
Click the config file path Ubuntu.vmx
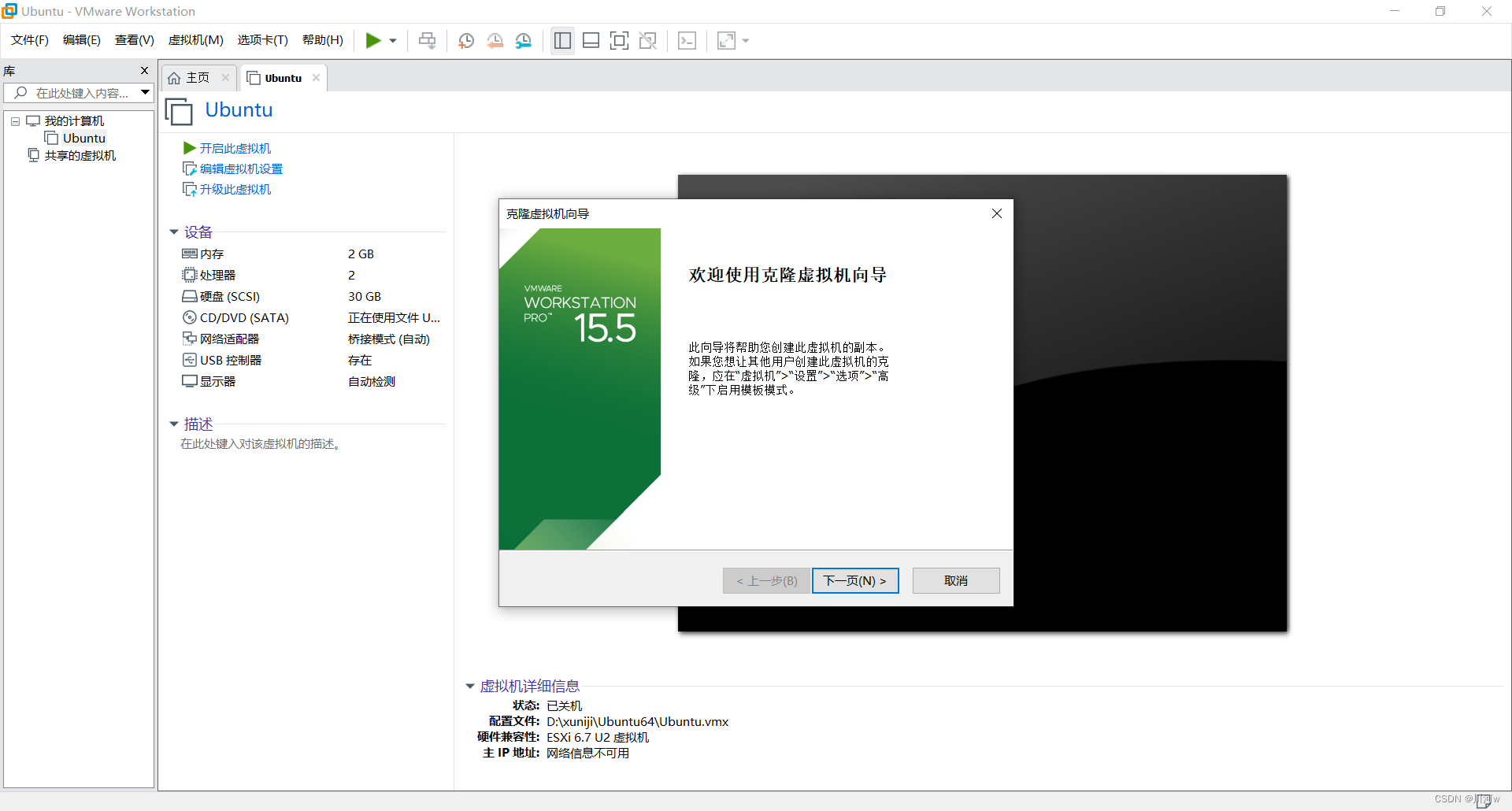point(638,722)
